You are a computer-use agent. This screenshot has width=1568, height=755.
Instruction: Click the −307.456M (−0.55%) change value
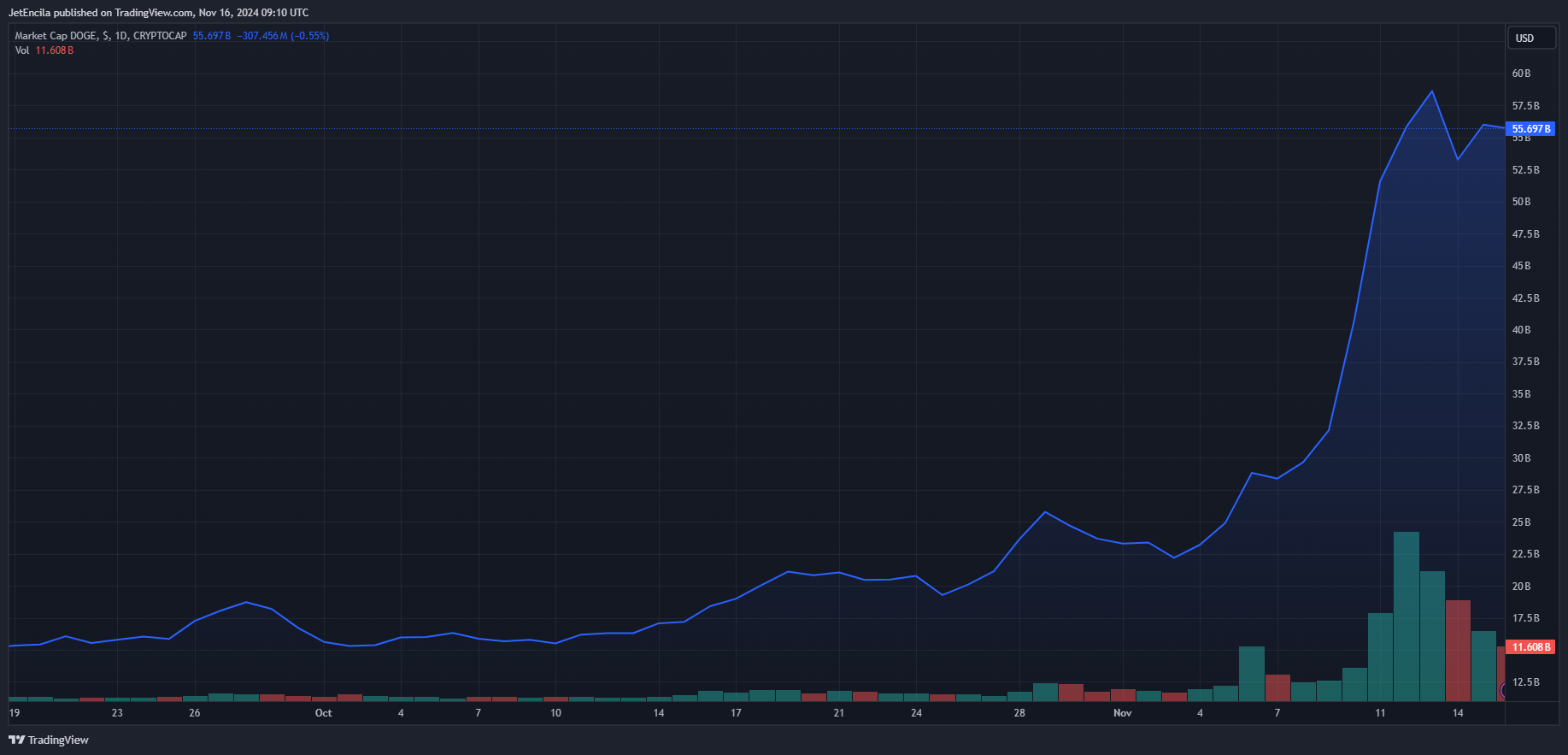tap(283, 36)
